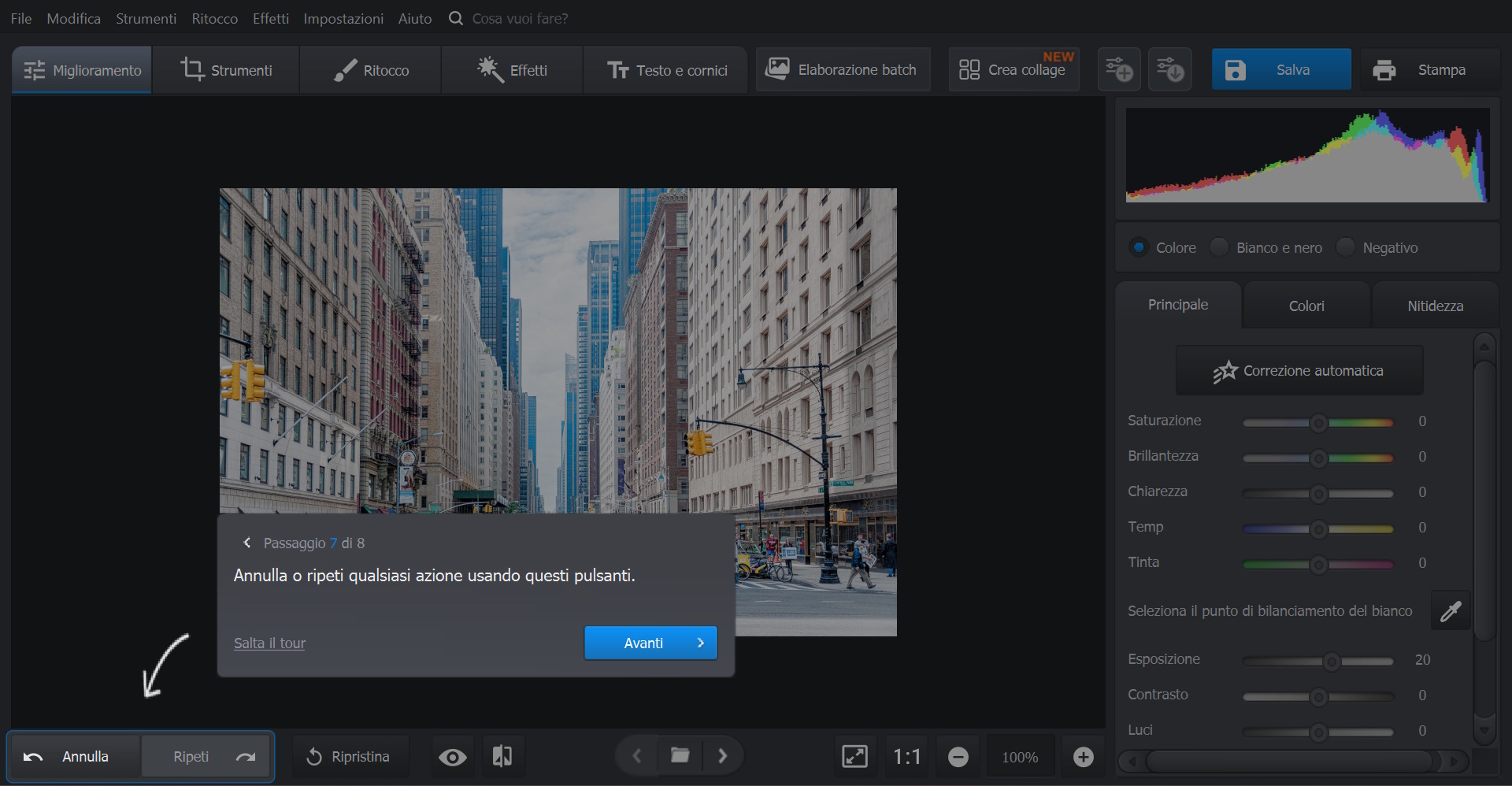The width and height of the screenshot is (1512, 786).
Task: Go to next image with right arrow
Action: point(723,756)
